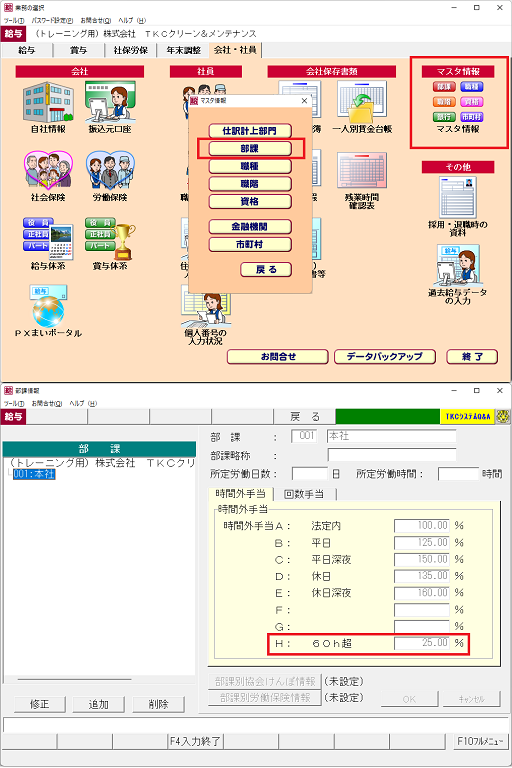
Task: Click the 部課別協会けんぽ情報 button
Action: (265, 681)
